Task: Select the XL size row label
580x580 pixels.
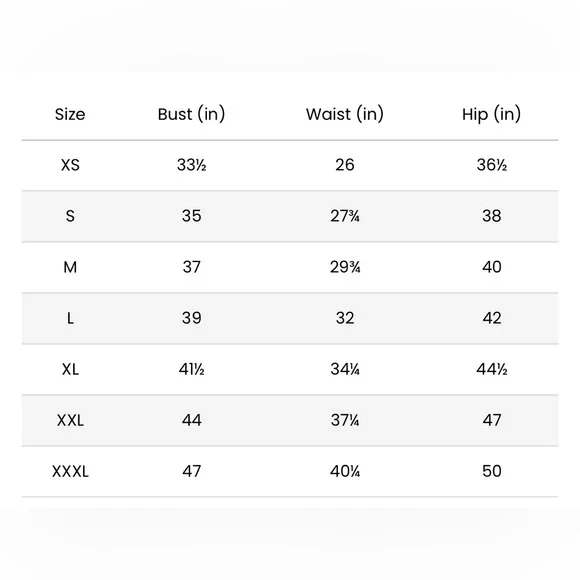Action: coord(70,369)
